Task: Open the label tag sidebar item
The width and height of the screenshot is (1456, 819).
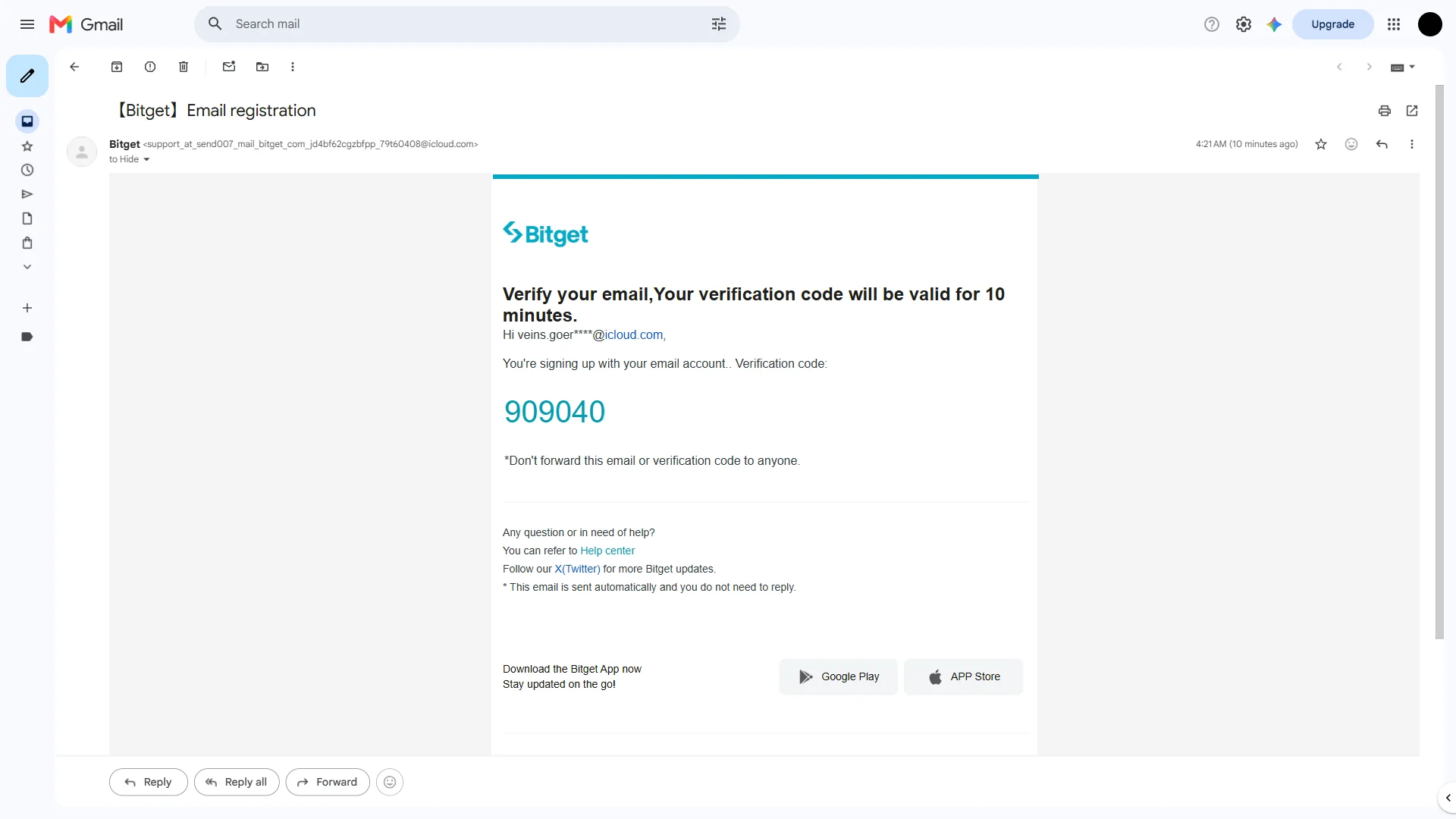Action: click(27, 337)
